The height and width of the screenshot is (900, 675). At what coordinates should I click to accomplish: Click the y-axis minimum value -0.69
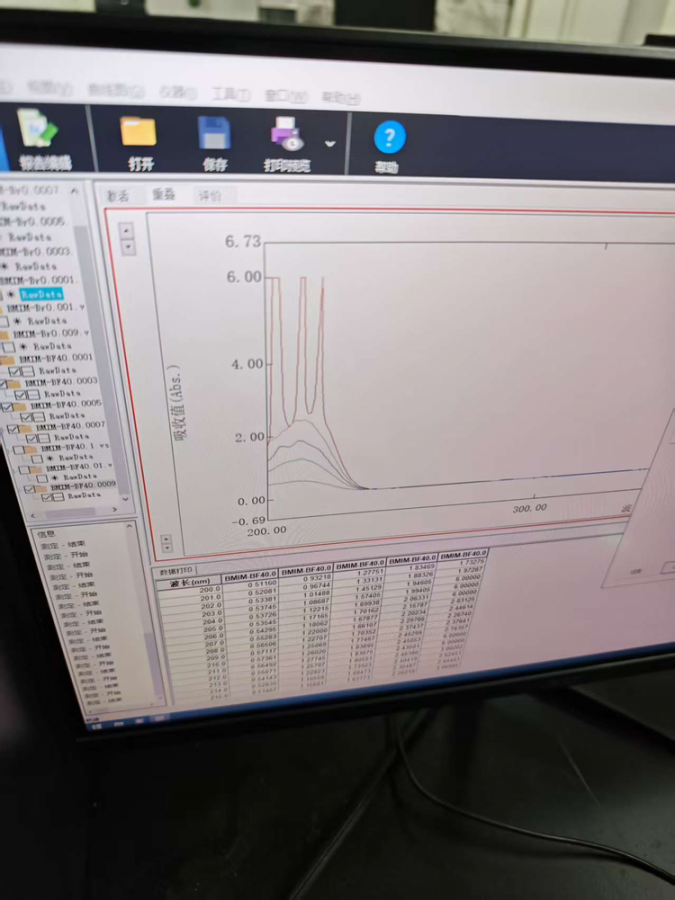tap(249, 521)
